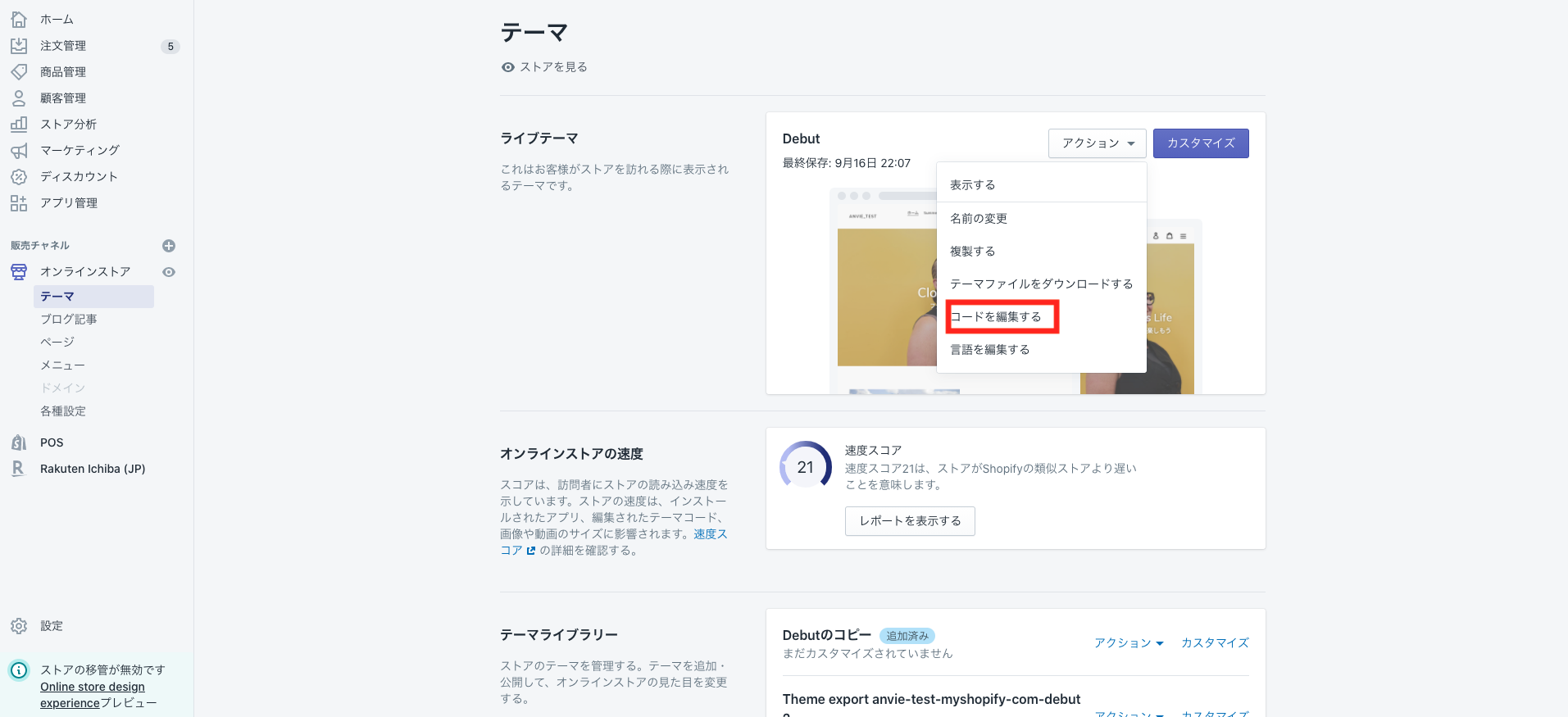Add a sales channel with plus icon
The height and width of the screenshot is (717, 1568).
coord(169,246)
